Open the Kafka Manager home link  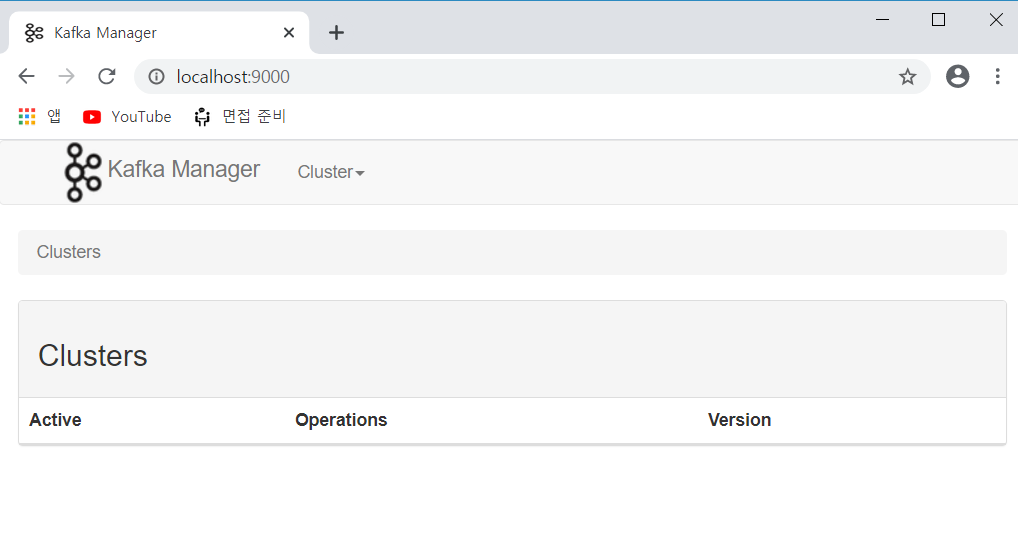tap(184, 169)
